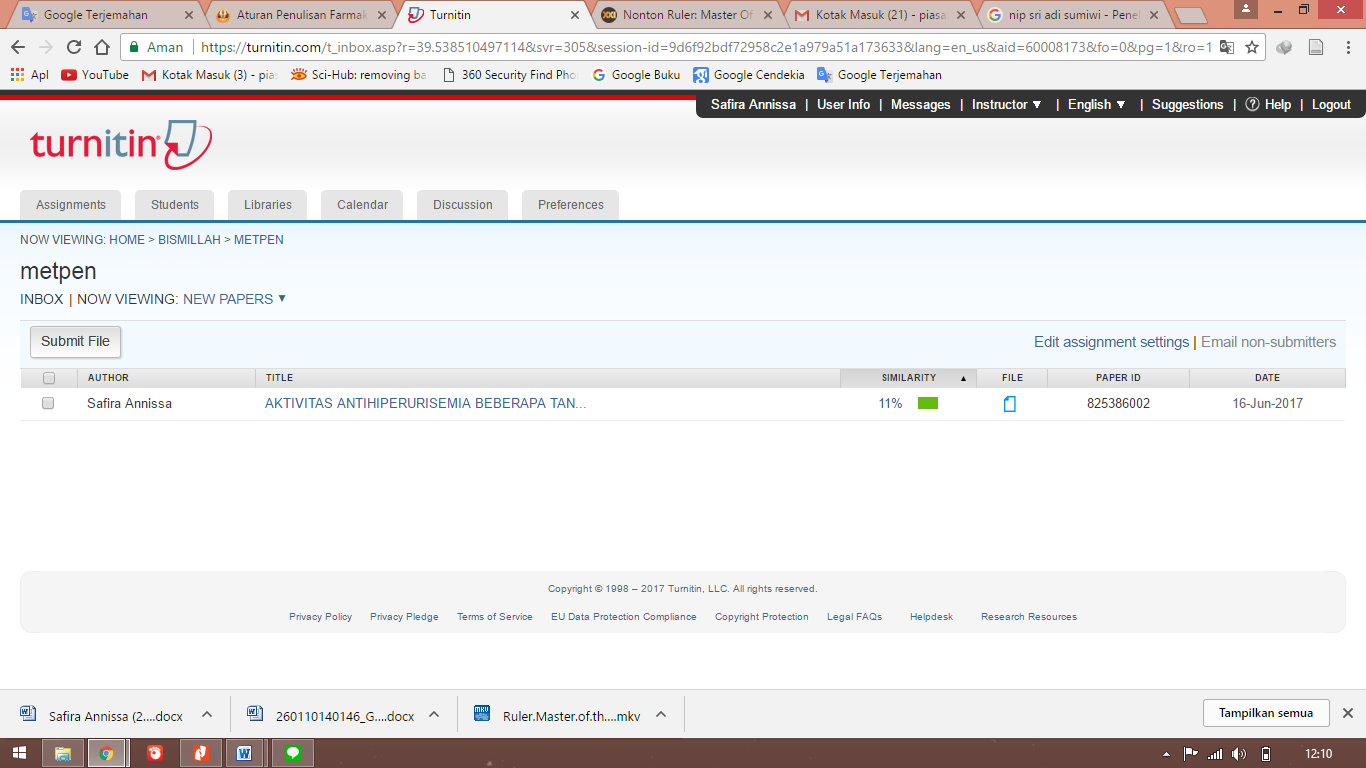
Task: Open the Sci-Hub bookmark
Action: click(x=358, y=75)
